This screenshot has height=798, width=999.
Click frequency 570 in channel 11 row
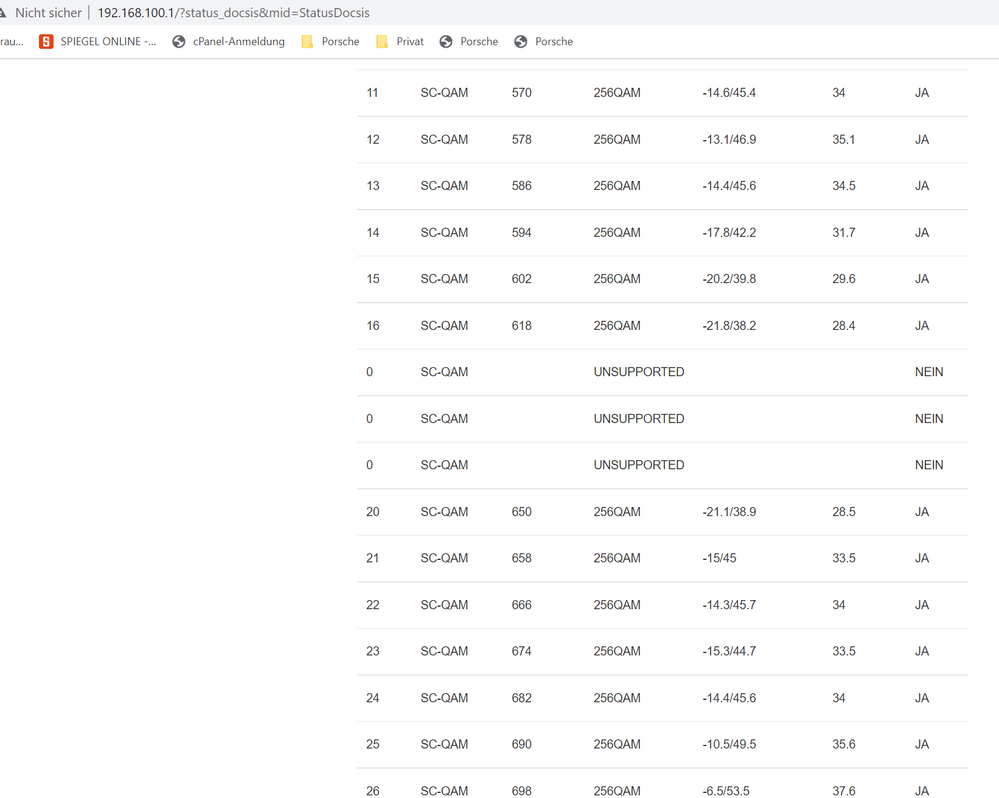[x=521, y=93]
